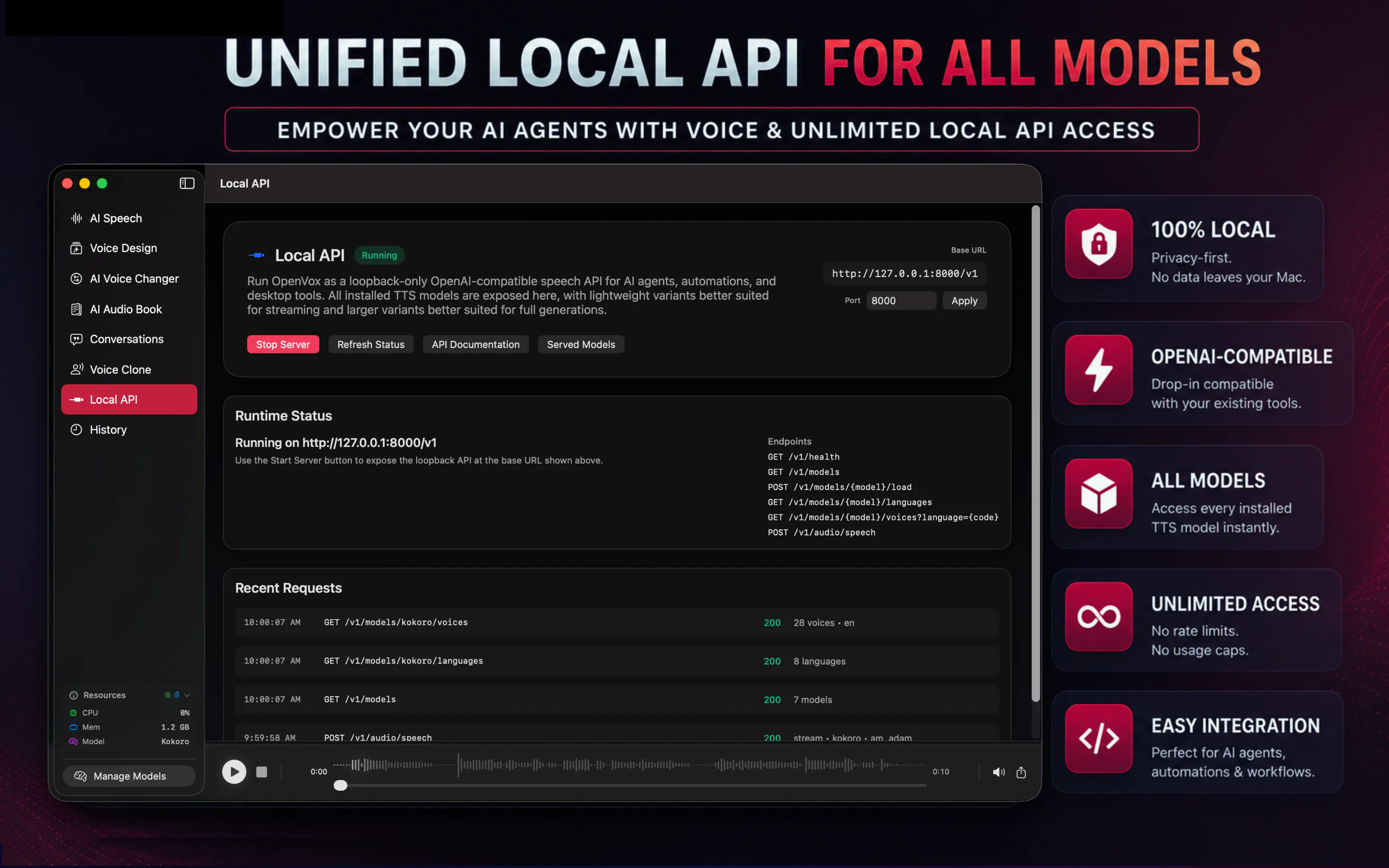Show Served Models

[581, 344]
